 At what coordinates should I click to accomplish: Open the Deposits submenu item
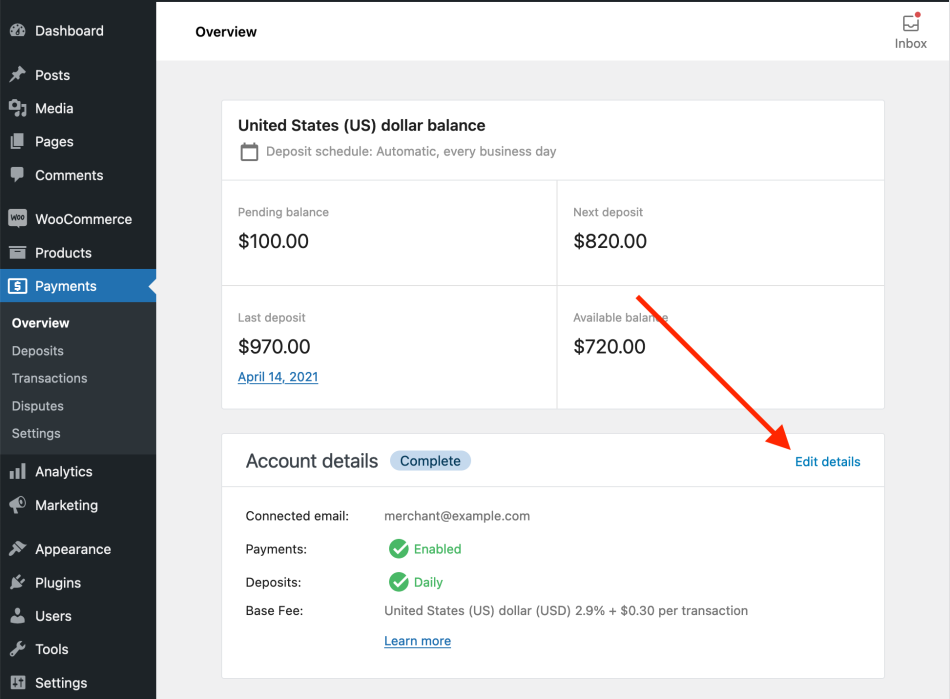(x=38, y=351)
